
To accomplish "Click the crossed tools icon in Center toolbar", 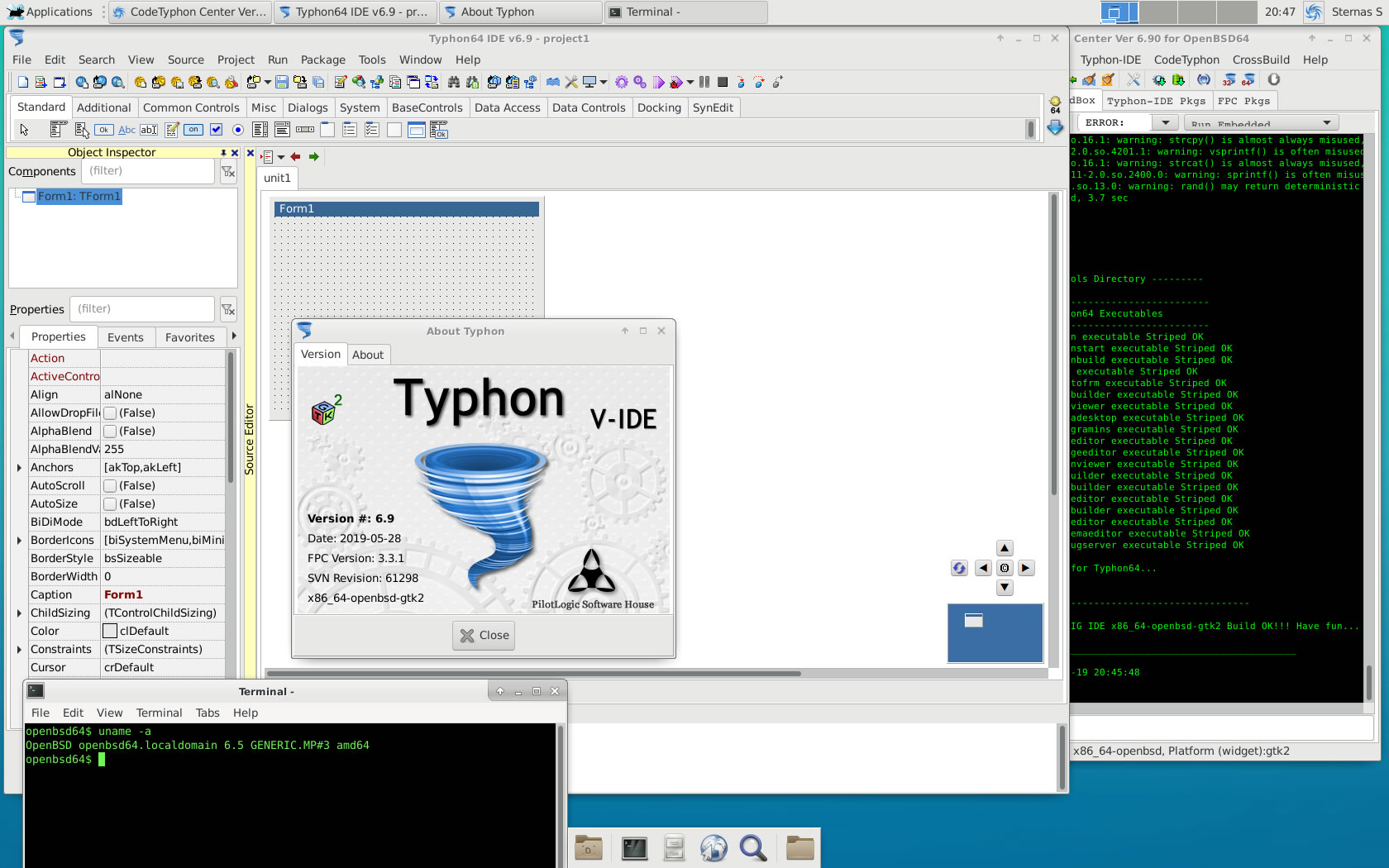I will point(1134,80).
